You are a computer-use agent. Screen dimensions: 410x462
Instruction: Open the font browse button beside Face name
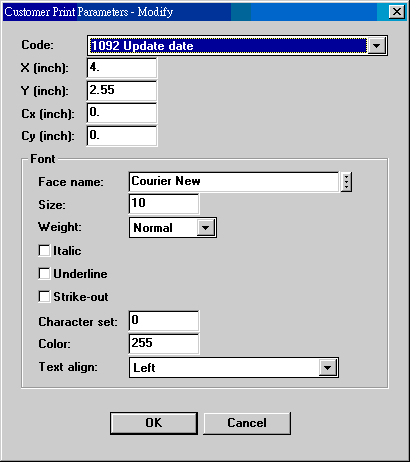pyautogui.click(x=346, y=182)
